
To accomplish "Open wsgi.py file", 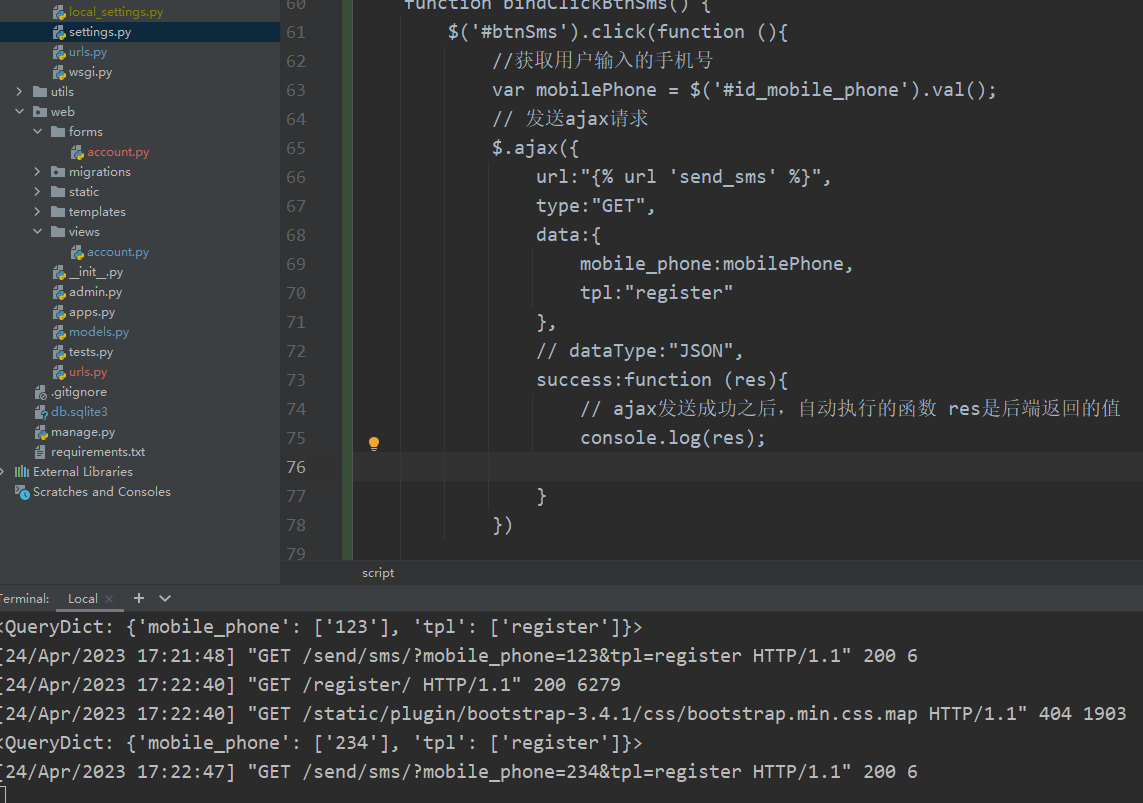I will 90,72.
